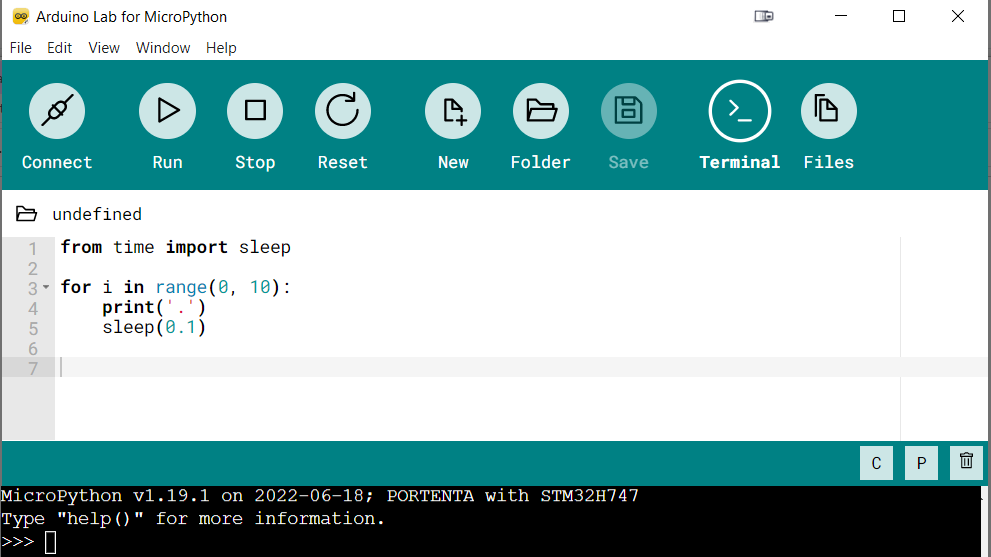Viewport: 991px width, 557px height.
Task: Open the Folder chooser
Action: point(541,111)
